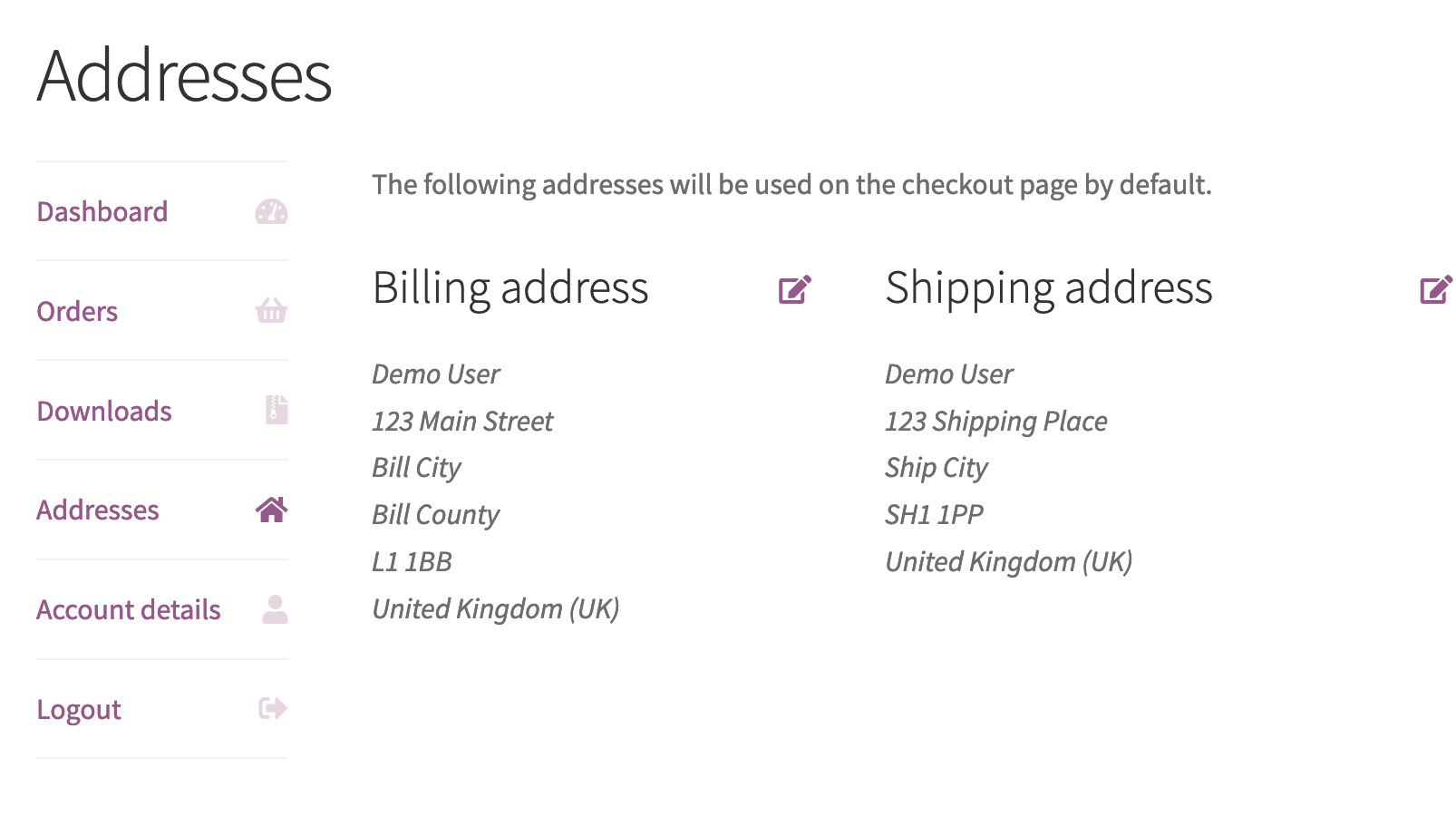This screenshot has height=816, width=1456.
Task: Open the Dashboard gauge icon
Action: [x=270, y=211]
